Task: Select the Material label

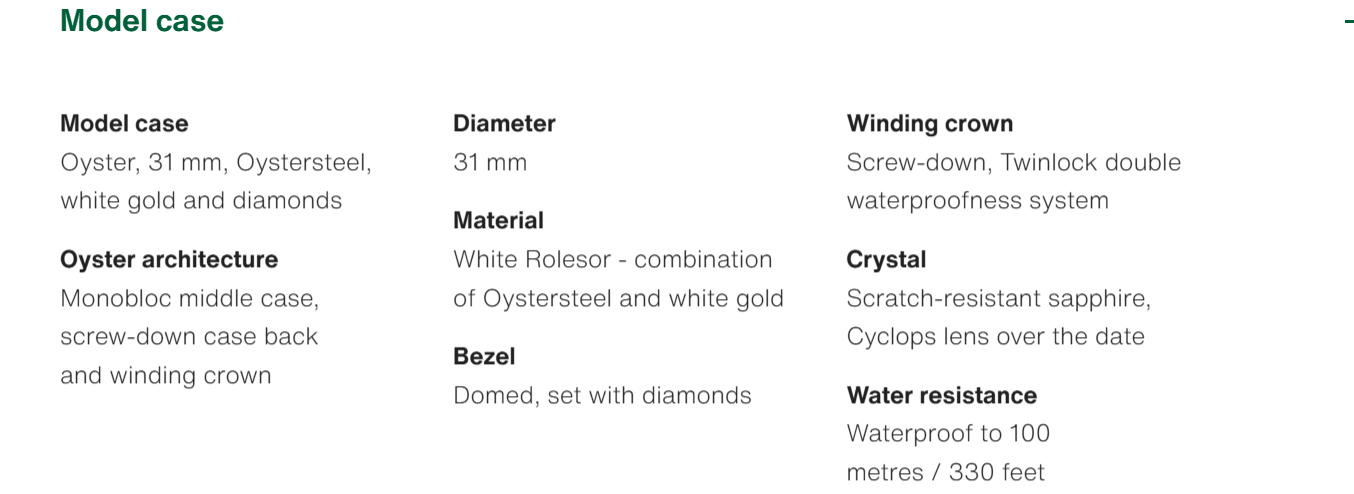Action: 498,221
